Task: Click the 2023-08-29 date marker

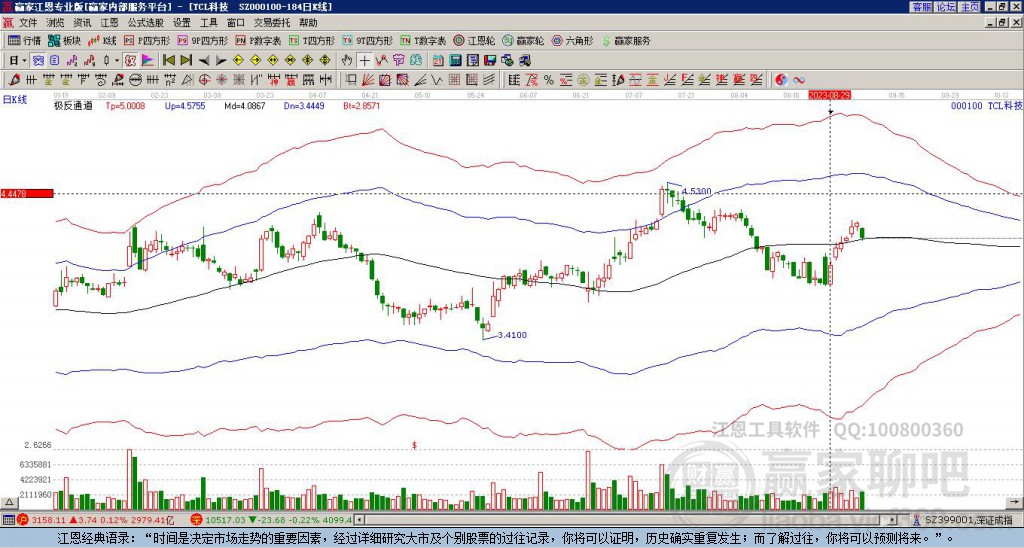Action: point(829,95)
